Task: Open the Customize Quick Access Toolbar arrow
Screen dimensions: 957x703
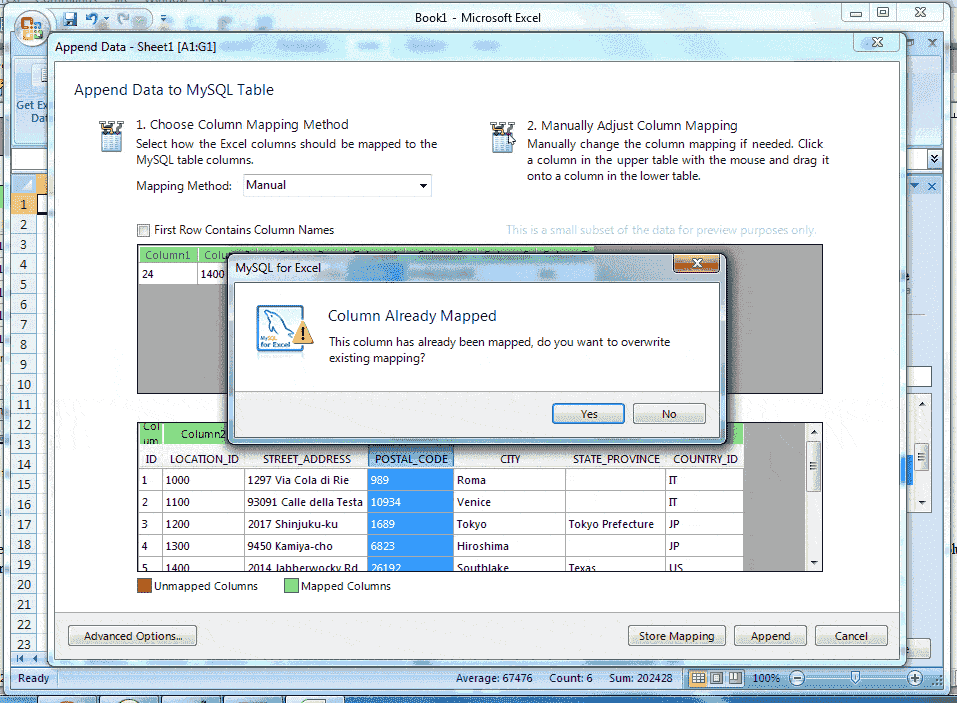Action: click(163, 17)
